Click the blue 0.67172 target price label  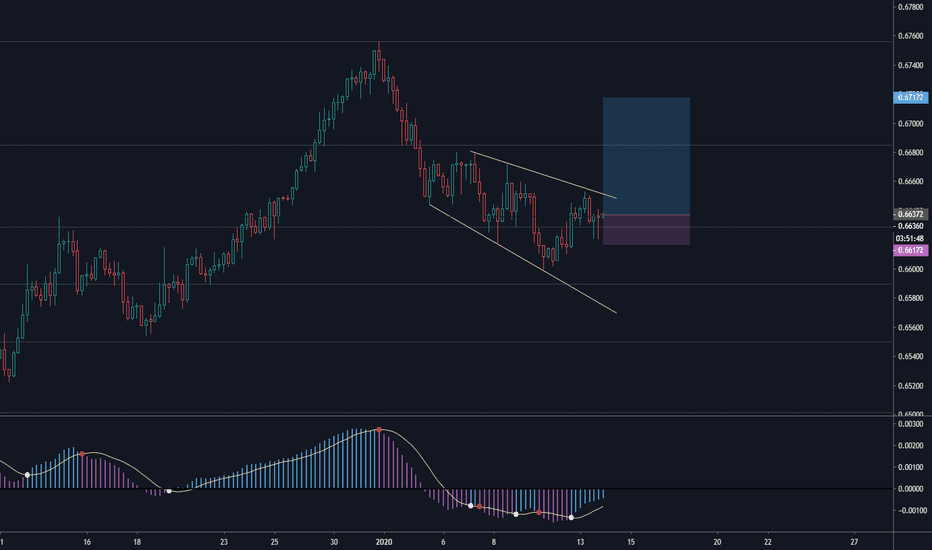(x=910, y=98)
